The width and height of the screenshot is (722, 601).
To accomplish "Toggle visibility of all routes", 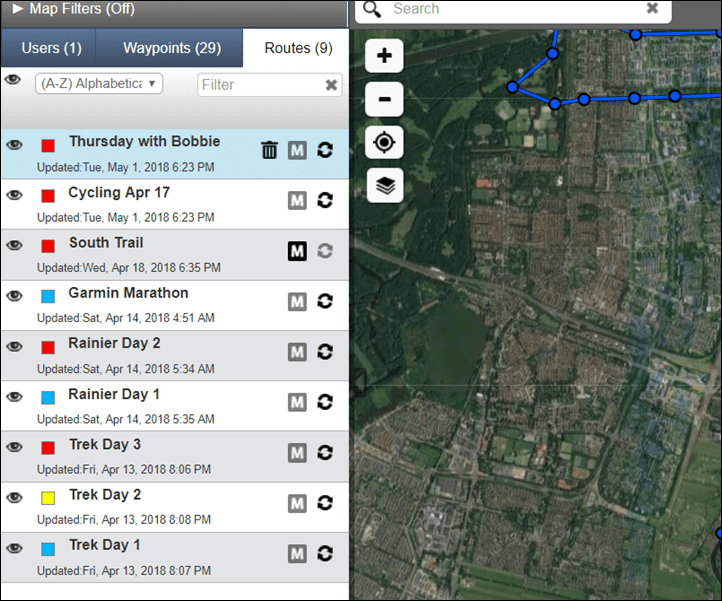I will 12,80.
